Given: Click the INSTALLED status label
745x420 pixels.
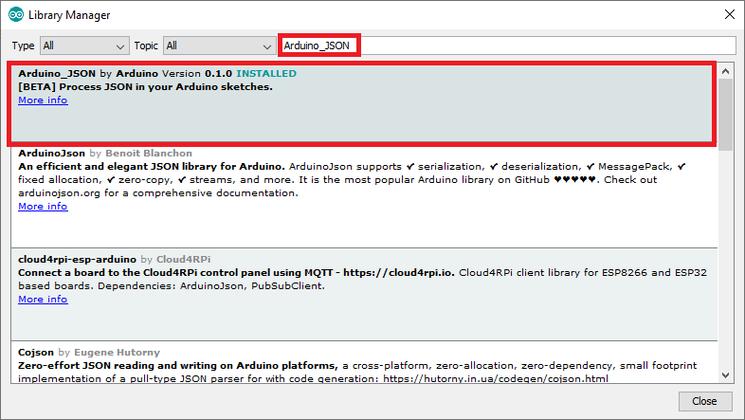Looking at the screenshot, I should pyautogui.click(x=266, y=74).
